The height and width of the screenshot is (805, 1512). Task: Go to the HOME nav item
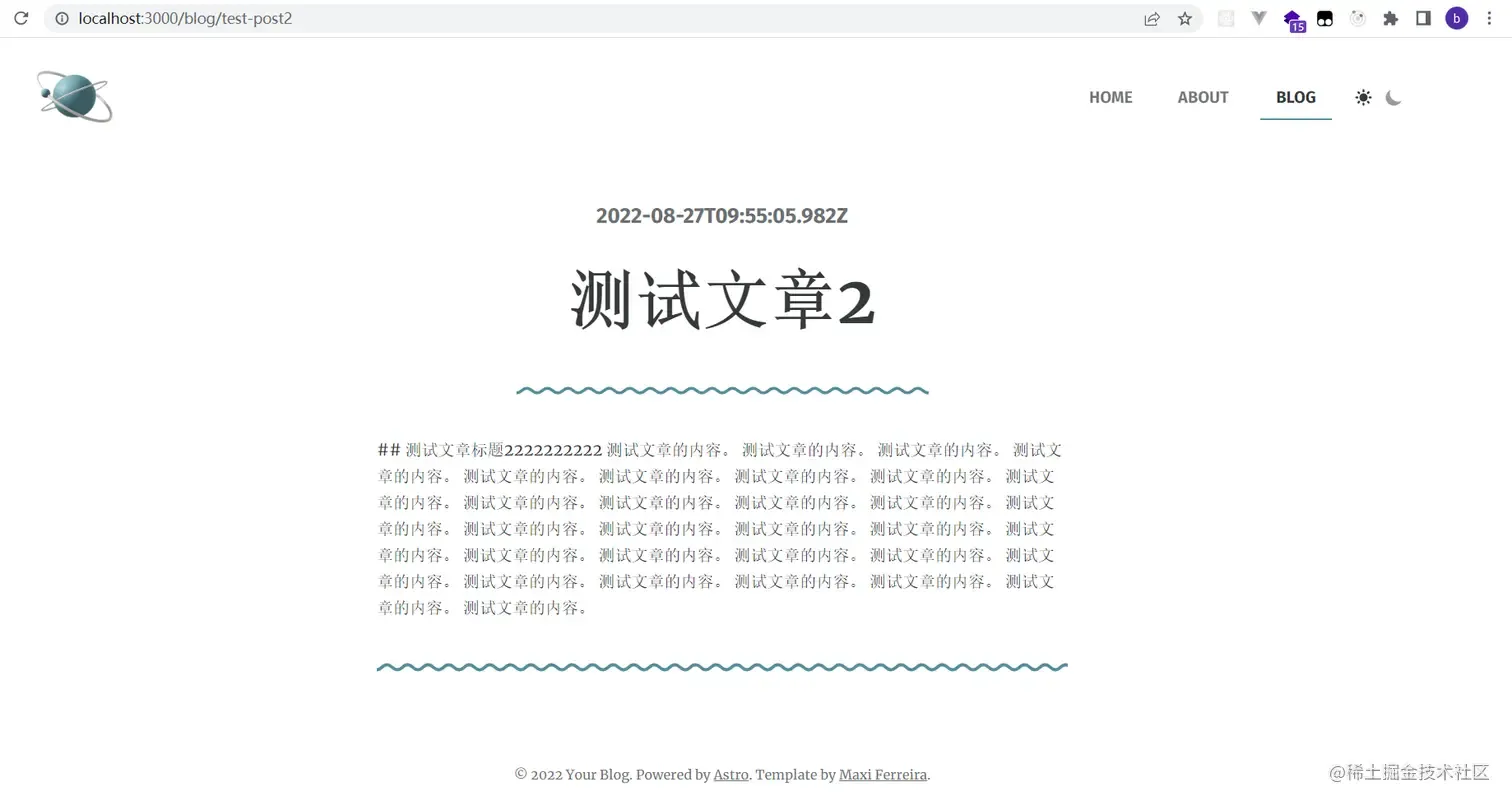[1111, 97]
